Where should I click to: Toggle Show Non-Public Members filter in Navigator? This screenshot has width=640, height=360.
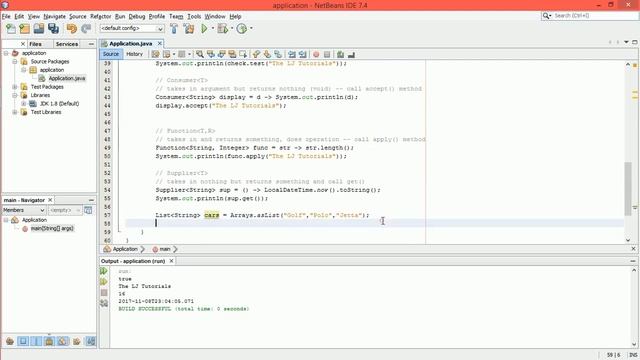tap(49, 341)
